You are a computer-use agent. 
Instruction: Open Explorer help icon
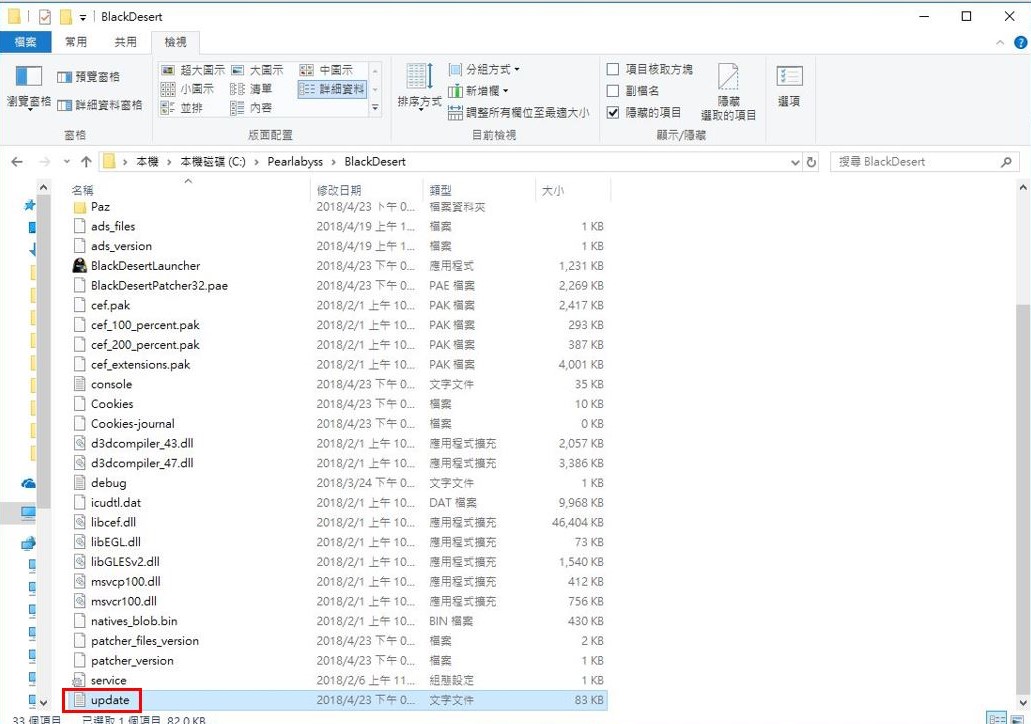coord(1020,43)
